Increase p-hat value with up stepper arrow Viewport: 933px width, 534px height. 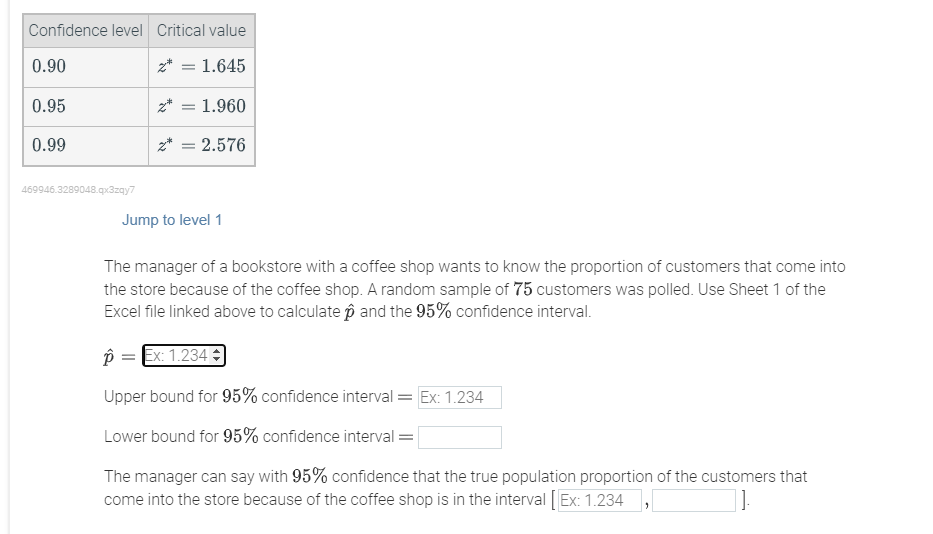click(x=217, y=351)
